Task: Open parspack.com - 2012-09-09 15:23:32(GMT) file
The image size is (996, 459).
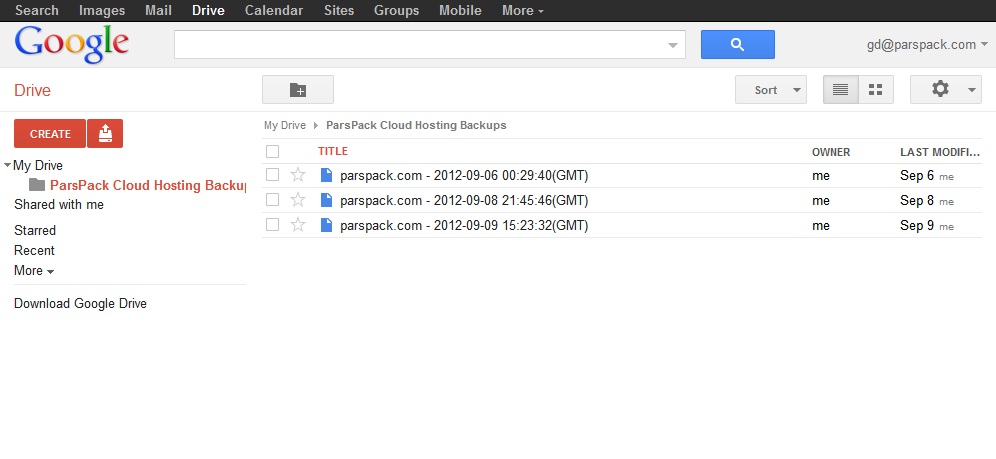Action: click(464, 225)
